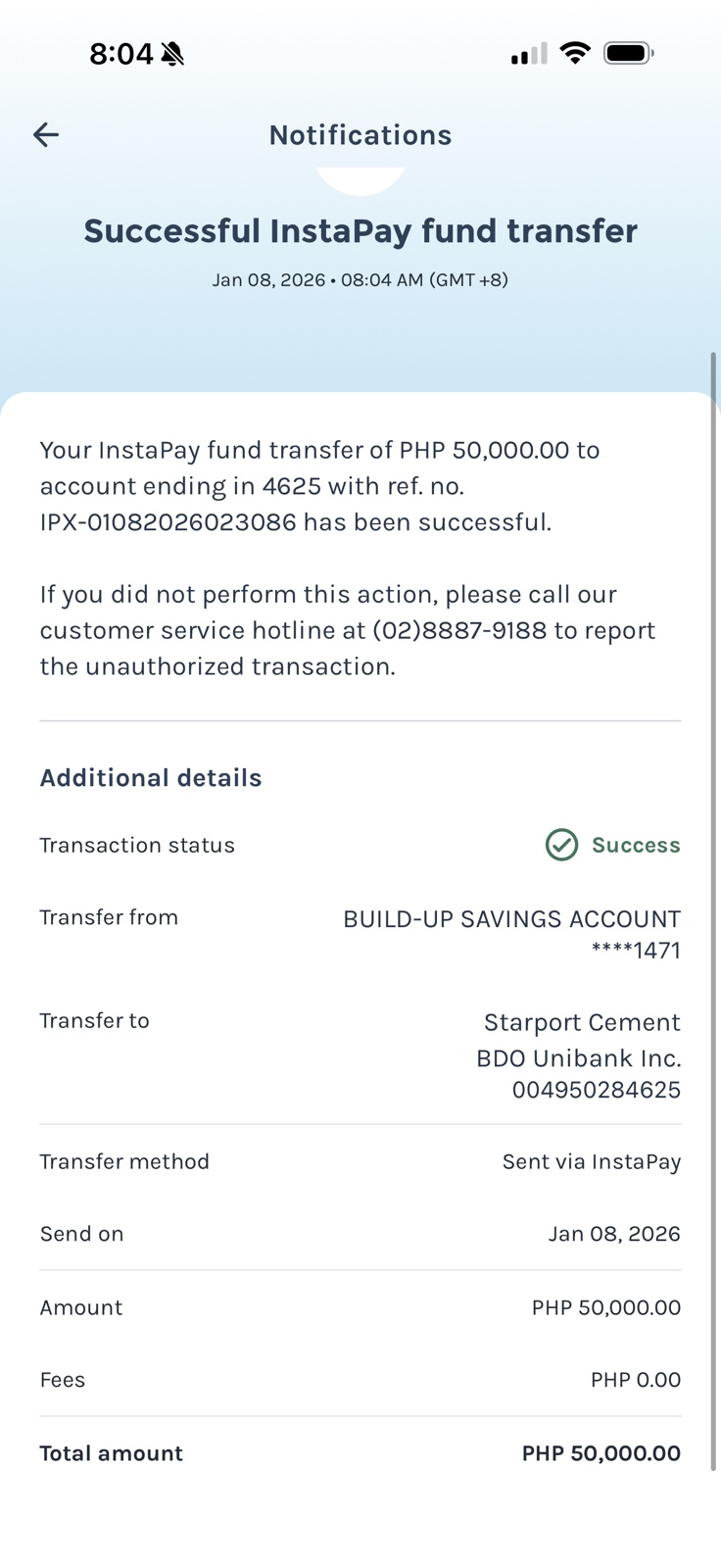The width and height of the screenshot is (721, 1568).
Task: Tap the cellular signal bars icon
Action: (x=529, y=55)
